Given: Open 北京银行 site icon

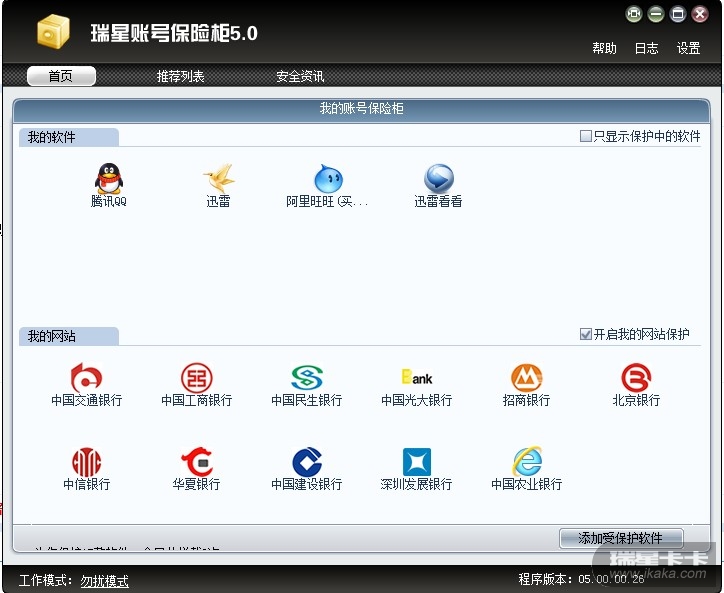Looking at the screenshot, I should (636, 377).
